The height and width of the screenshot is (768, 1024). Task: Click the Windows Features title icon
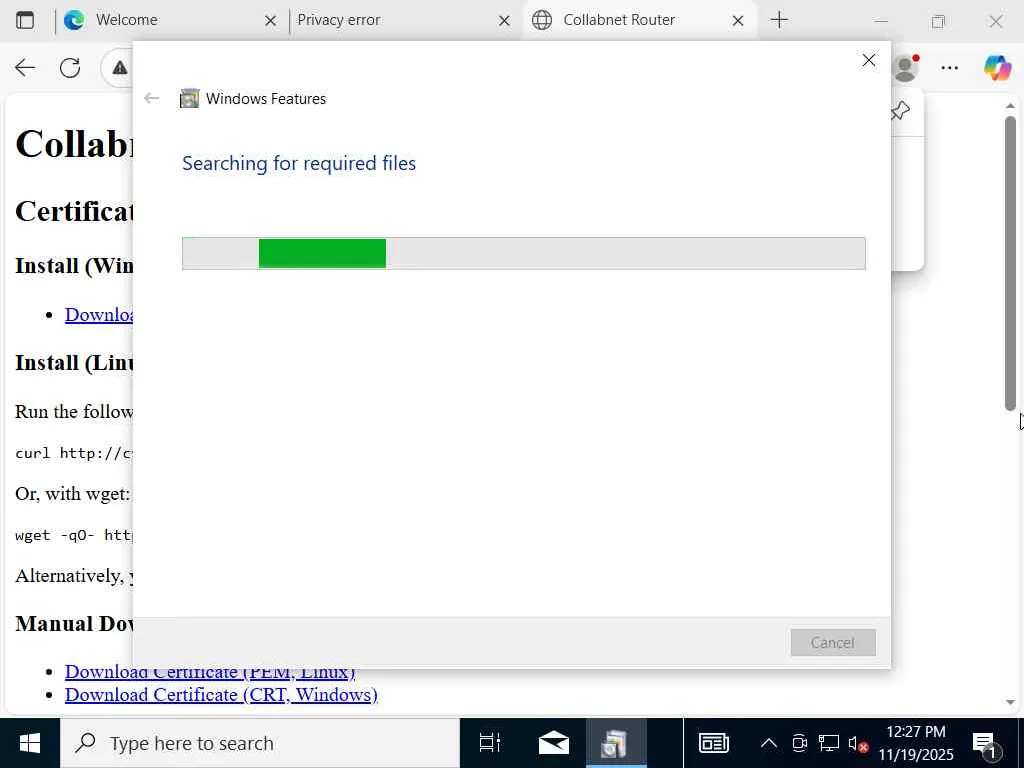pyautogui.click(x=189, y=99)
